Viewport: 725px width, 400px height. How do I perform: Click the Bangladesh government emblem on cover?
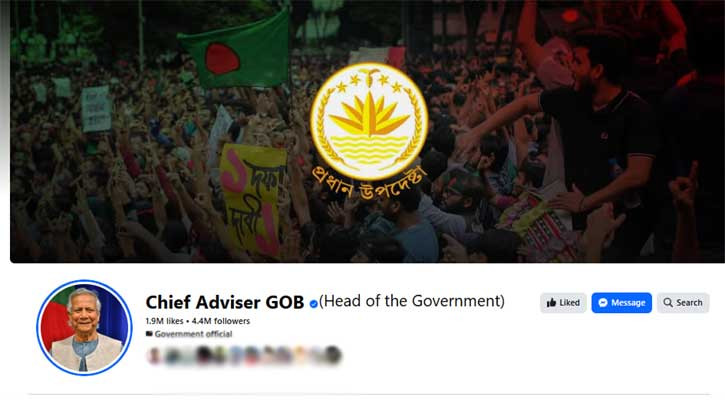[369, 122]
